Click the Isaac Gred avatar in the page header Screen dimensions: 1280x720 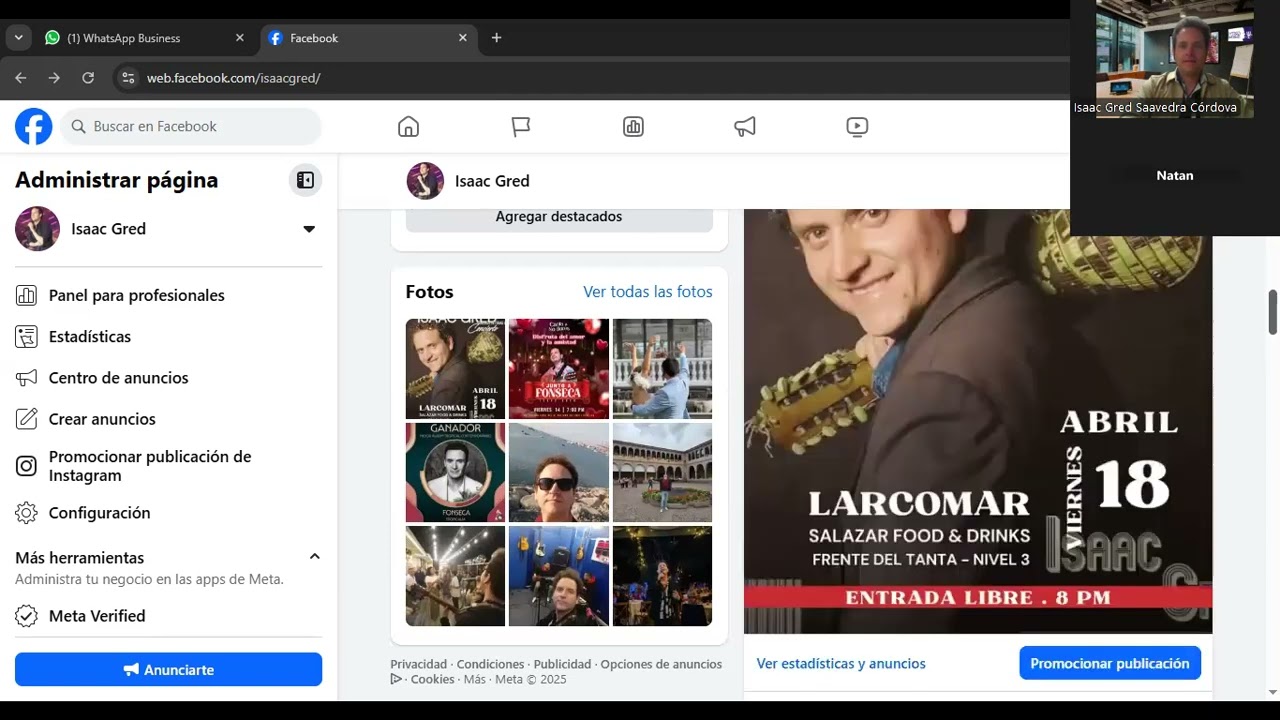pos(425,181)
